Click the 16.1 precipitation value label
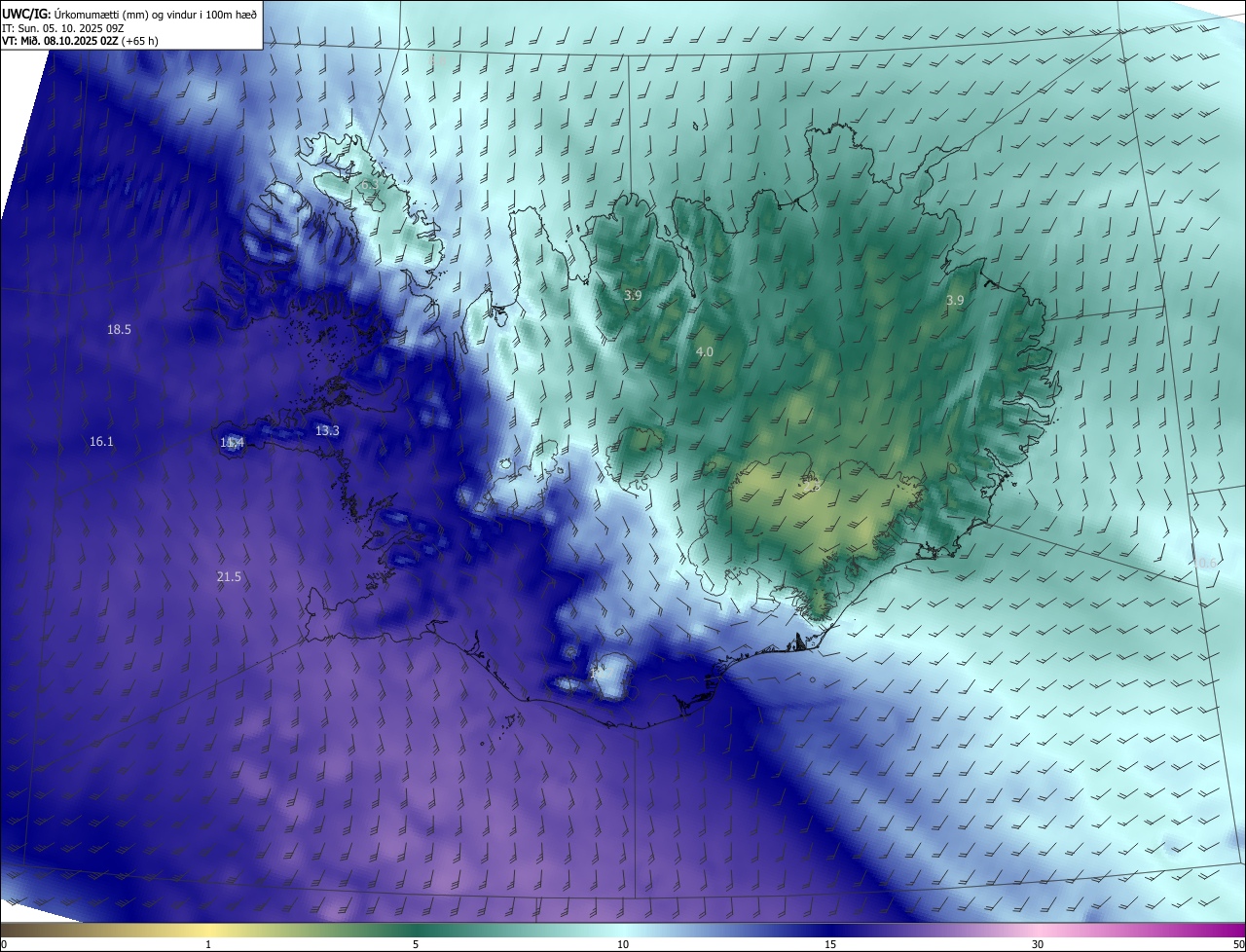The width and height of the screenshot is (1246, 952). click(x=101, y=442)
